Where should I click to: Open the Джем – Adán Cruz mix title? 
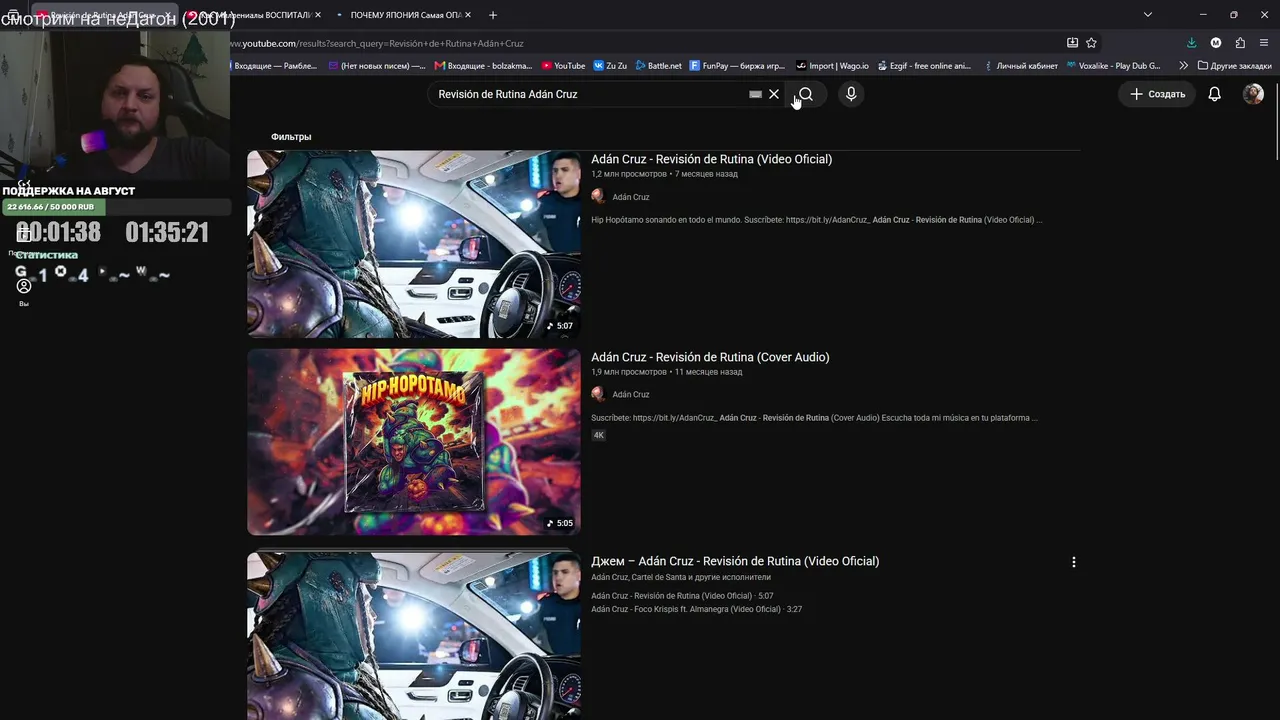[735, 561]
